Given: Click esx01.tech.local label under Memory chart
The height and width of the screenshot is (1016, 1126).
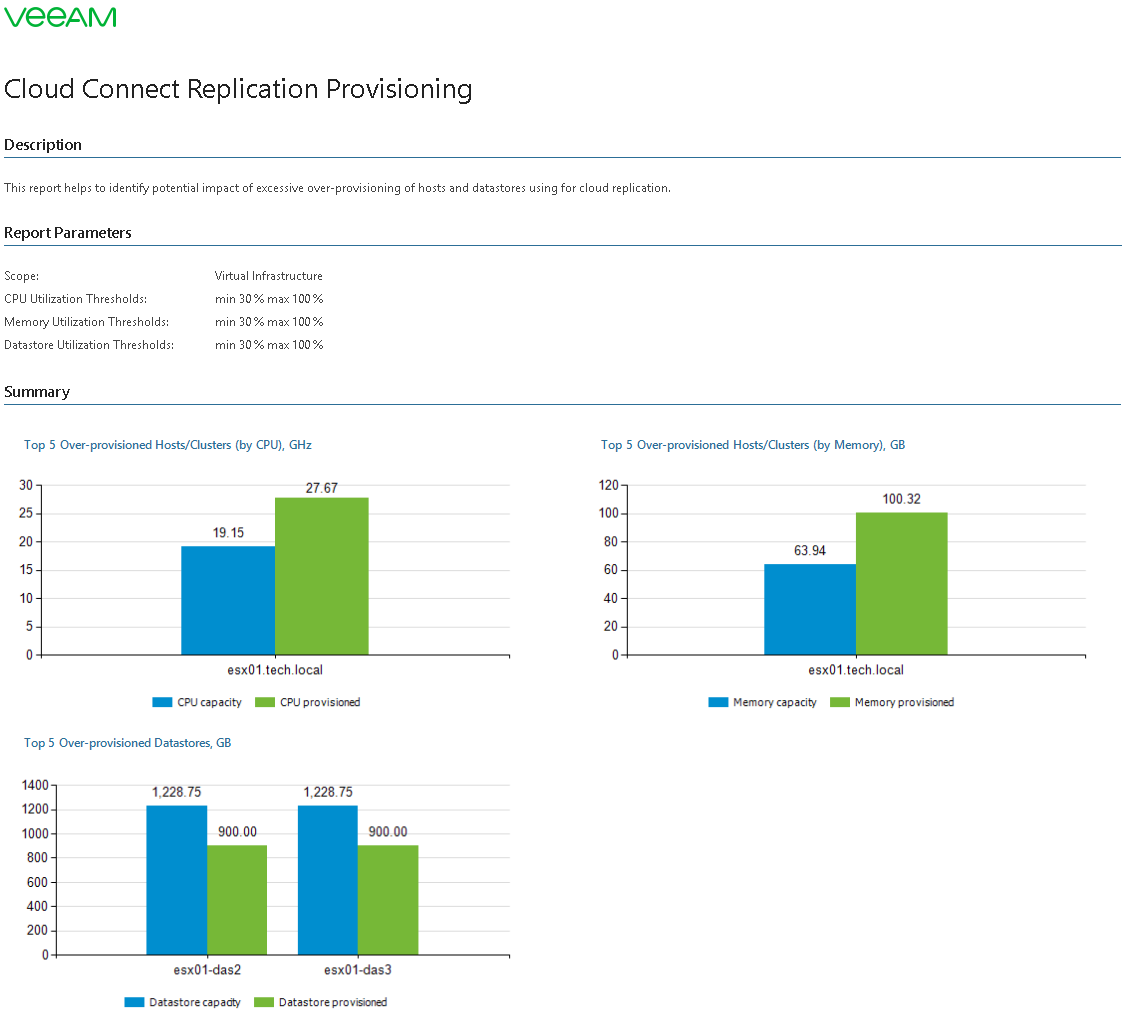Looking at the screenshot, I should 856,670.
